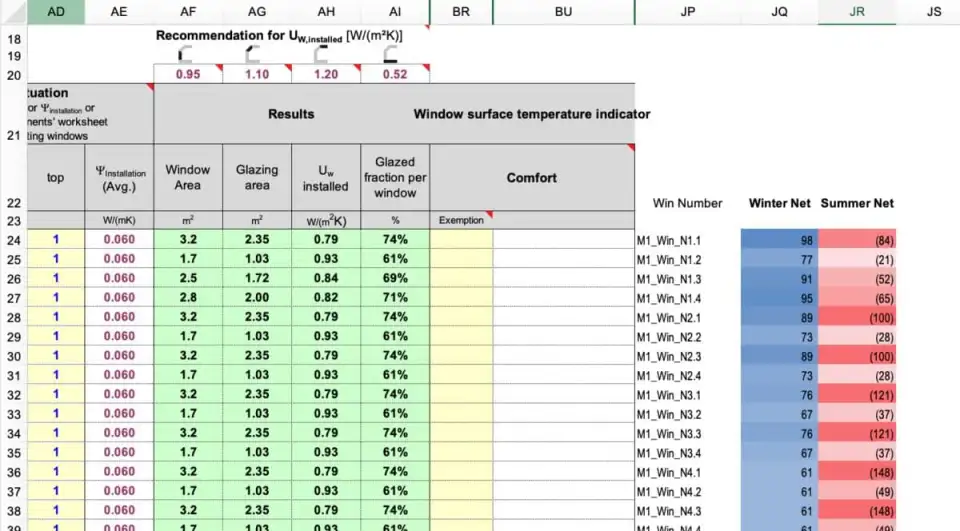
Task: Click the blue Winter Net cell showing 98
Action: 779,240
